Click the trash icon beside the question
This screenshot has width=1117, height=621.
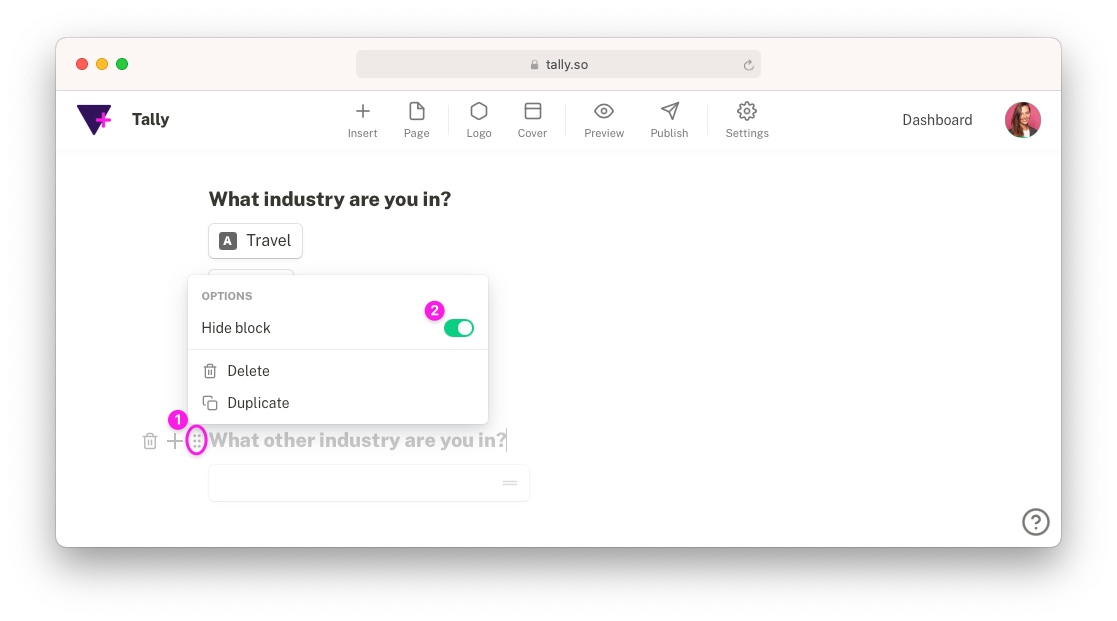point(150,442)
